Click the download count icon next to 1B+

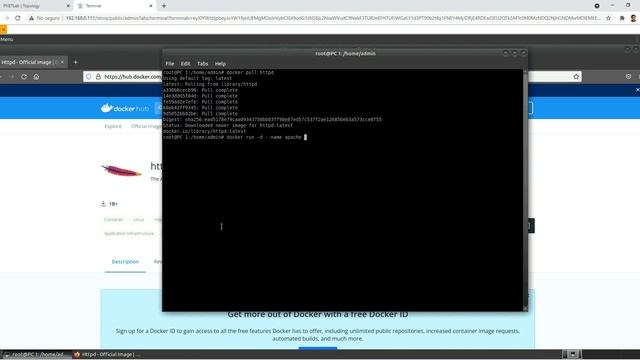(x=103, y=204)
